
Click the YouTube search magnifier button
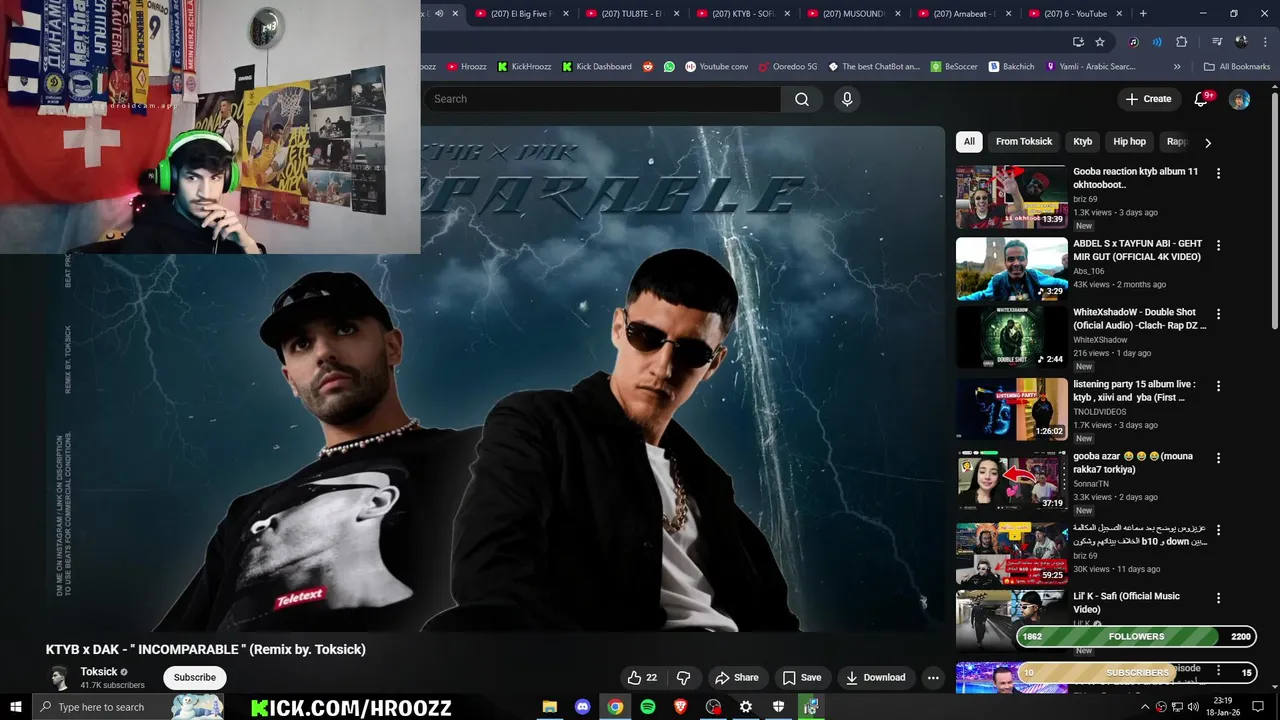click(801, 99)
